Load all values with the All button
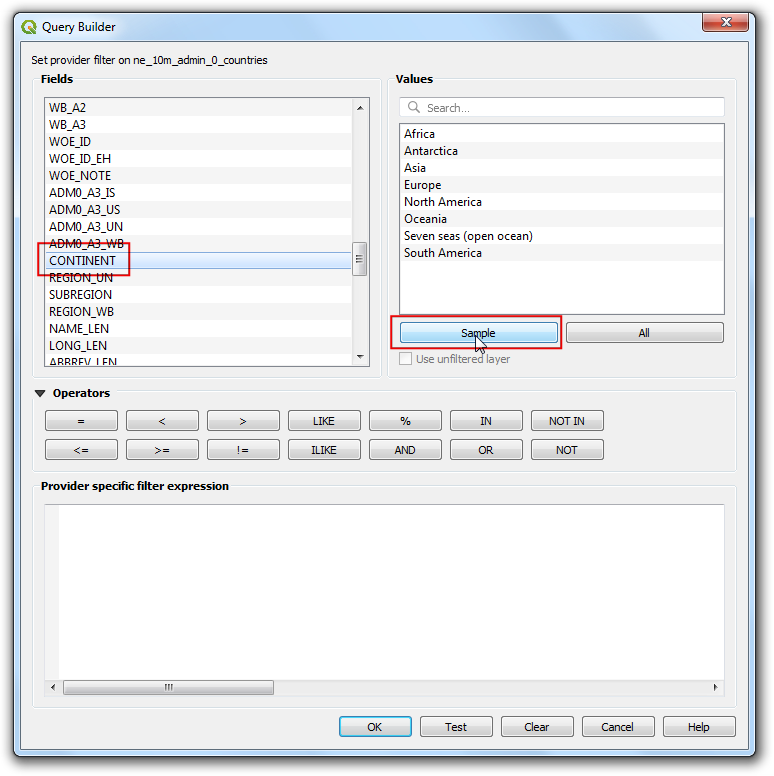774x776 pixels. pos(644,333)
